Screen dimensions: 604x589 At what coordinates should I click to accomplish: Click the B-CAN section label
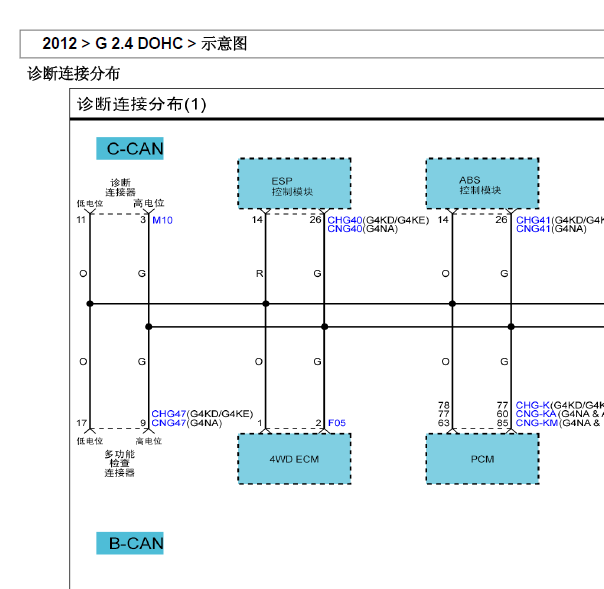coord(130,543)
